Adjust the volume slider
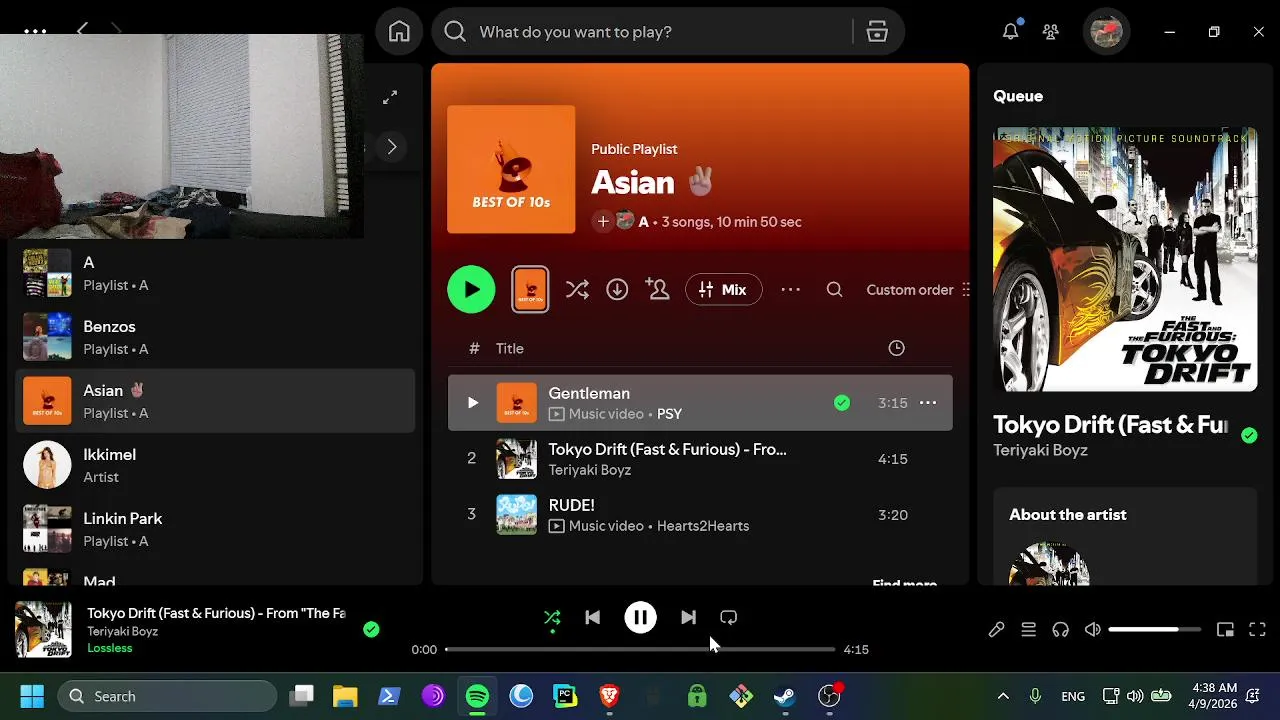This screenshot has width=1280, height=720. pos(1154,629)
